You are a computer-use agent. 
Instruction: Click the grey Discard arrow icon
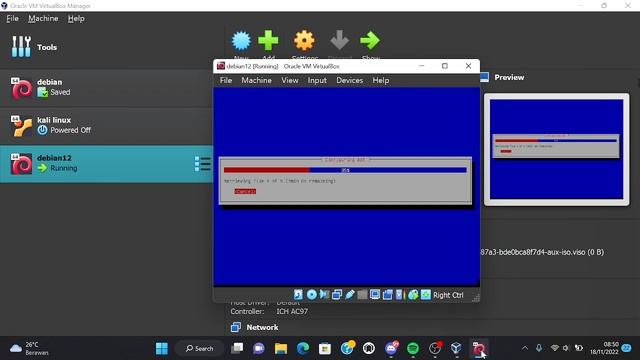pos(339,41)
